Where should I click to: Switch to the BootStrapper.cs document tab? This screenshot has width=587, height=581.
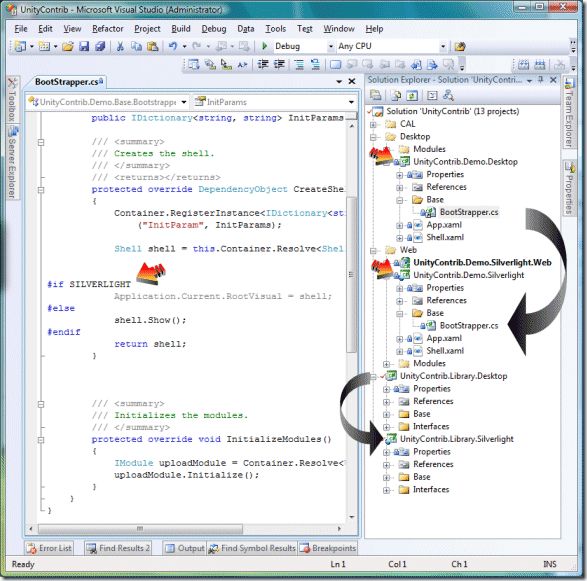pos(68,82)
